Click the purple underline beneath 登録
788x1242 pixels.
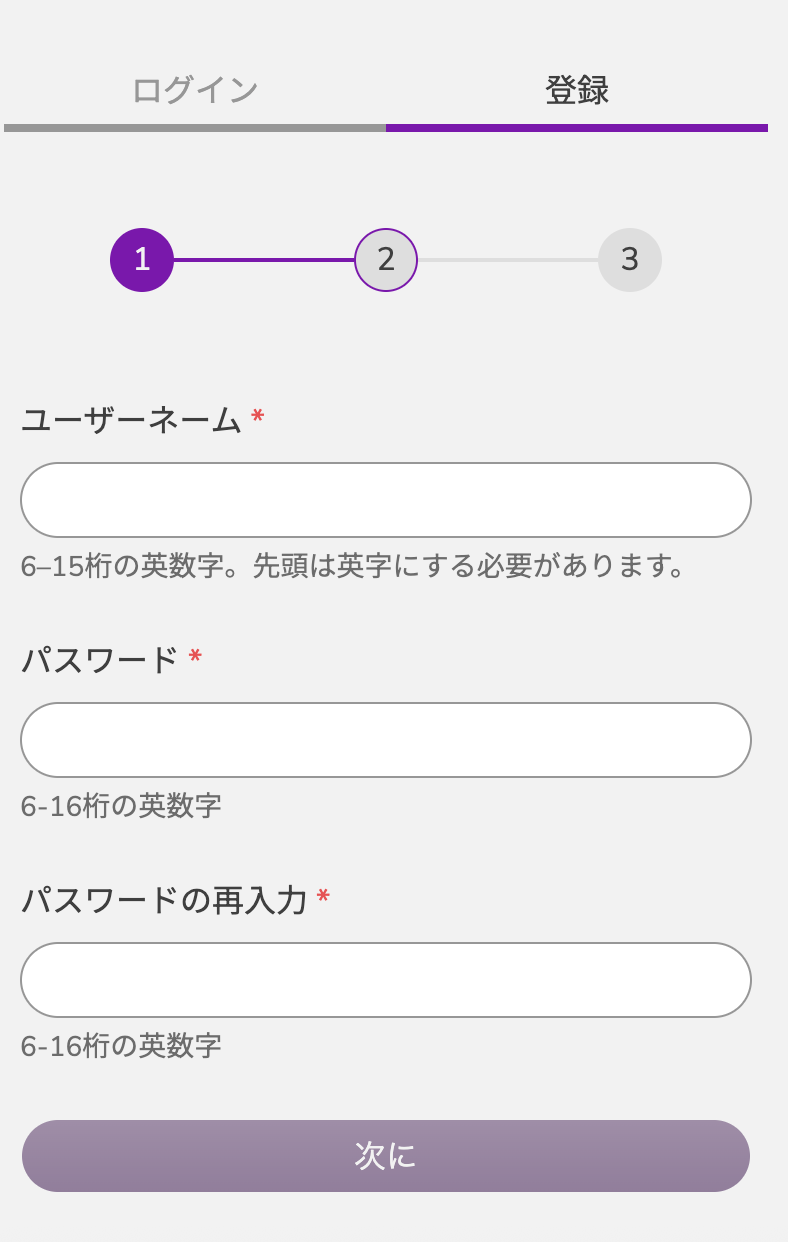click(577, 128)
